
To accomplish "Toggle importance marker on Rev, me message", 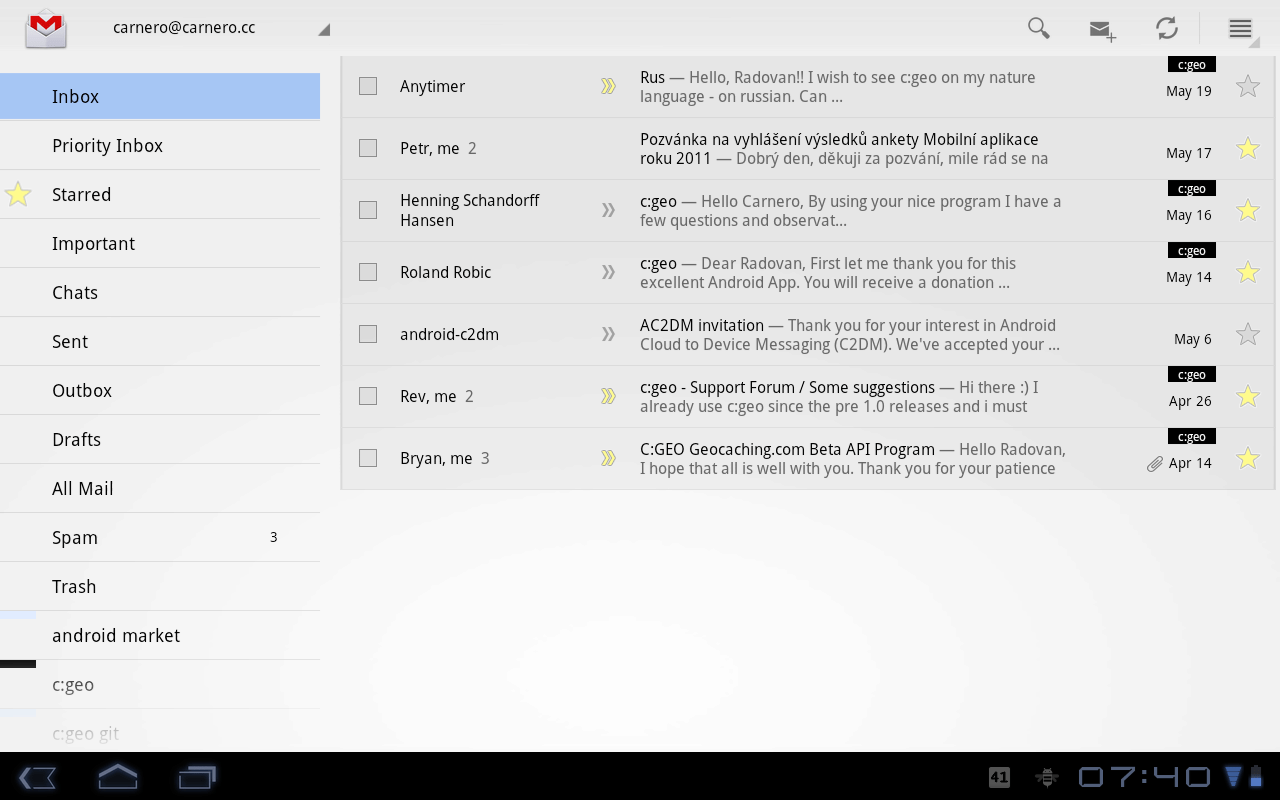I will (x=608, y=396).
